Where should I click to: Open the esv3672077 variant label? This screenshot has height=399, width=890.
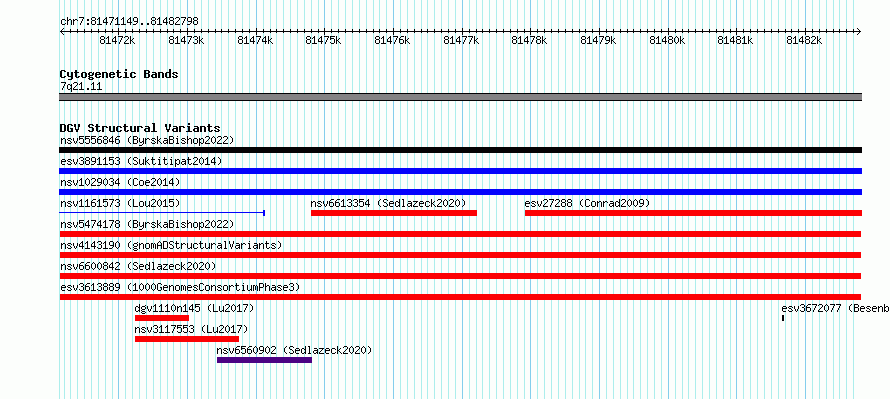tap(836, 308)
